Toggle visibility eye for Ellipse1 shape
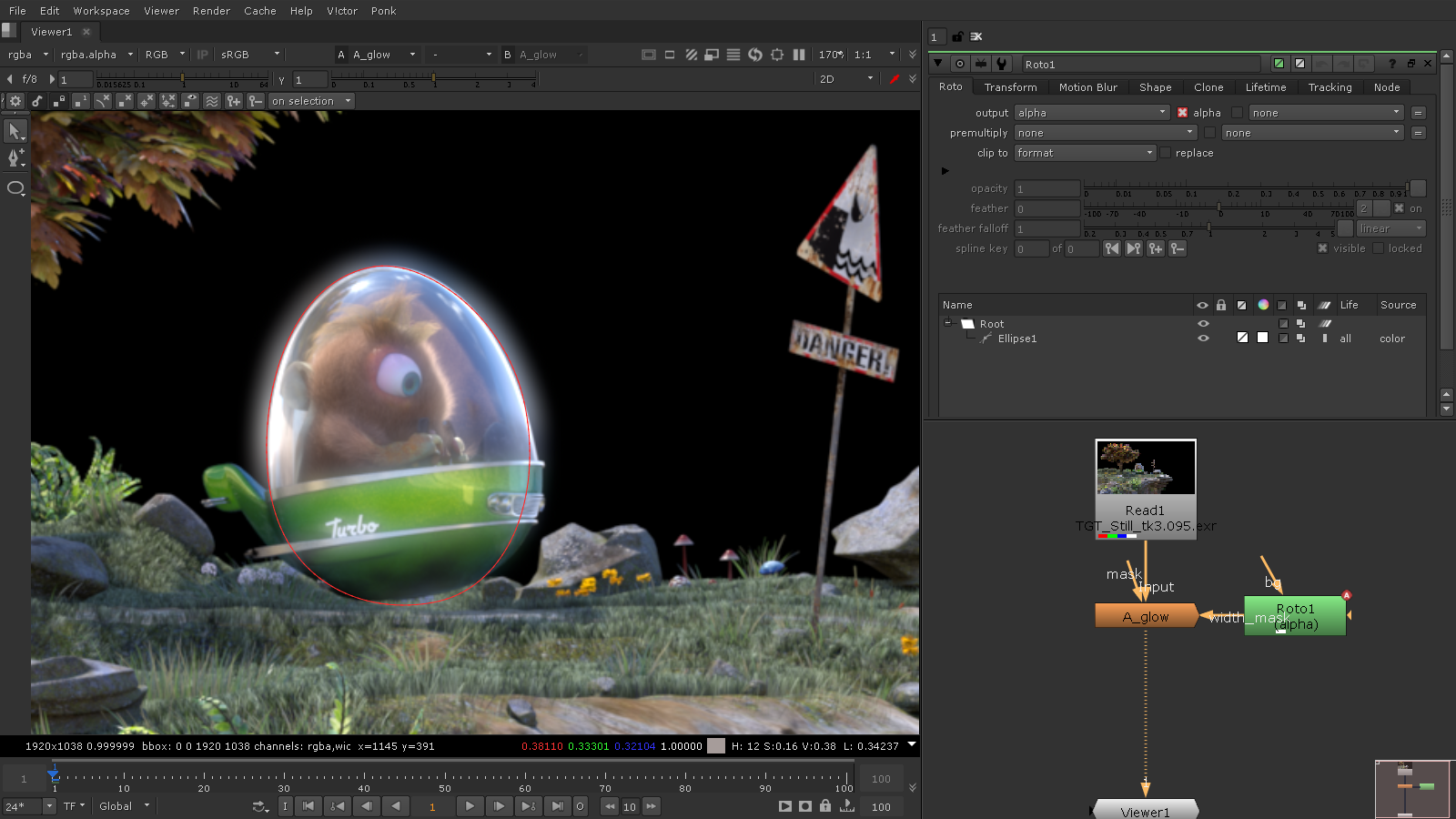This screenshot has width=1456, height=819. click(x=1203, y=339)
